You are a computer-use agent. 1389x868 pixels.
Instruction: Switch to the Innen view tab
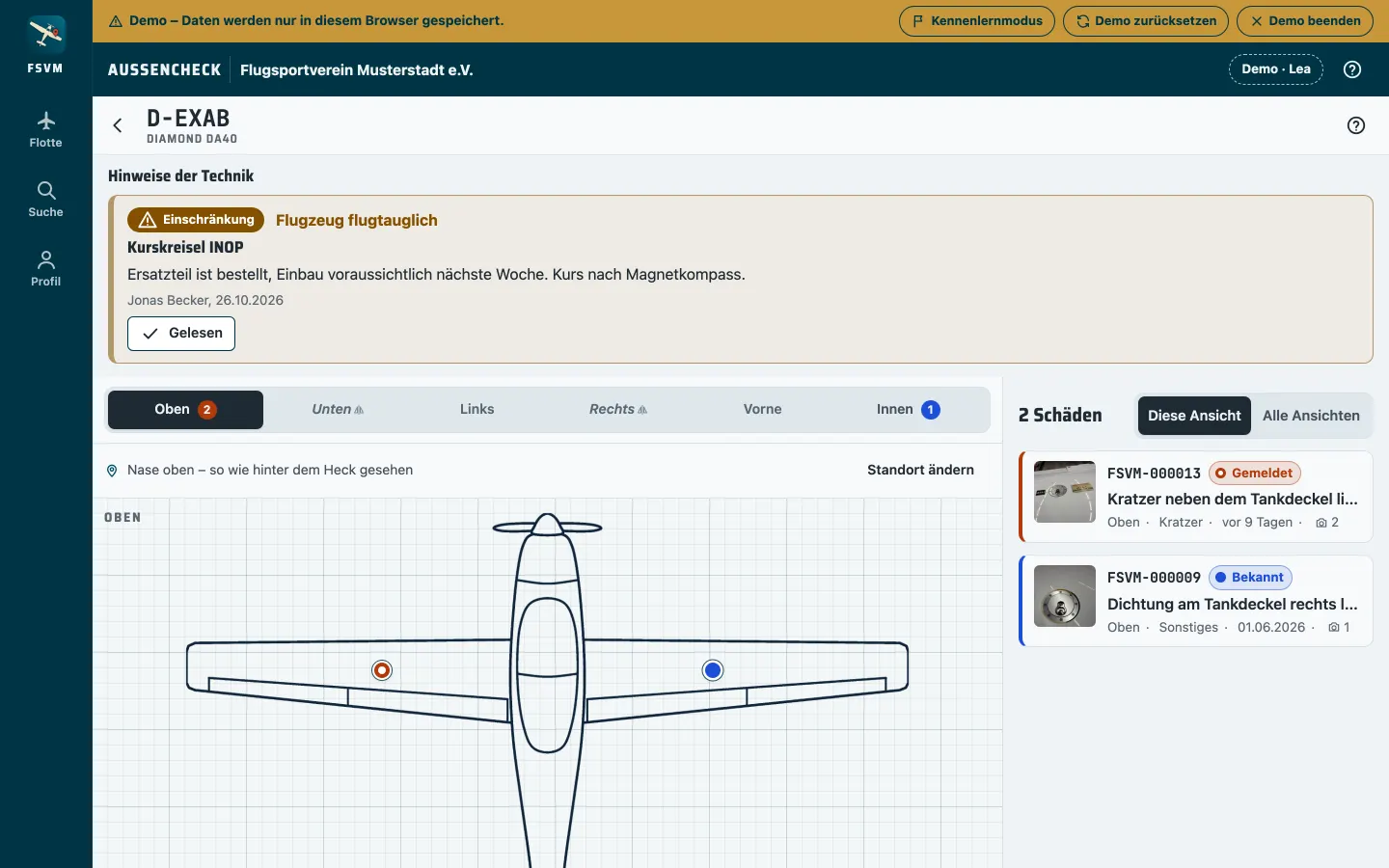click(908, 410)
